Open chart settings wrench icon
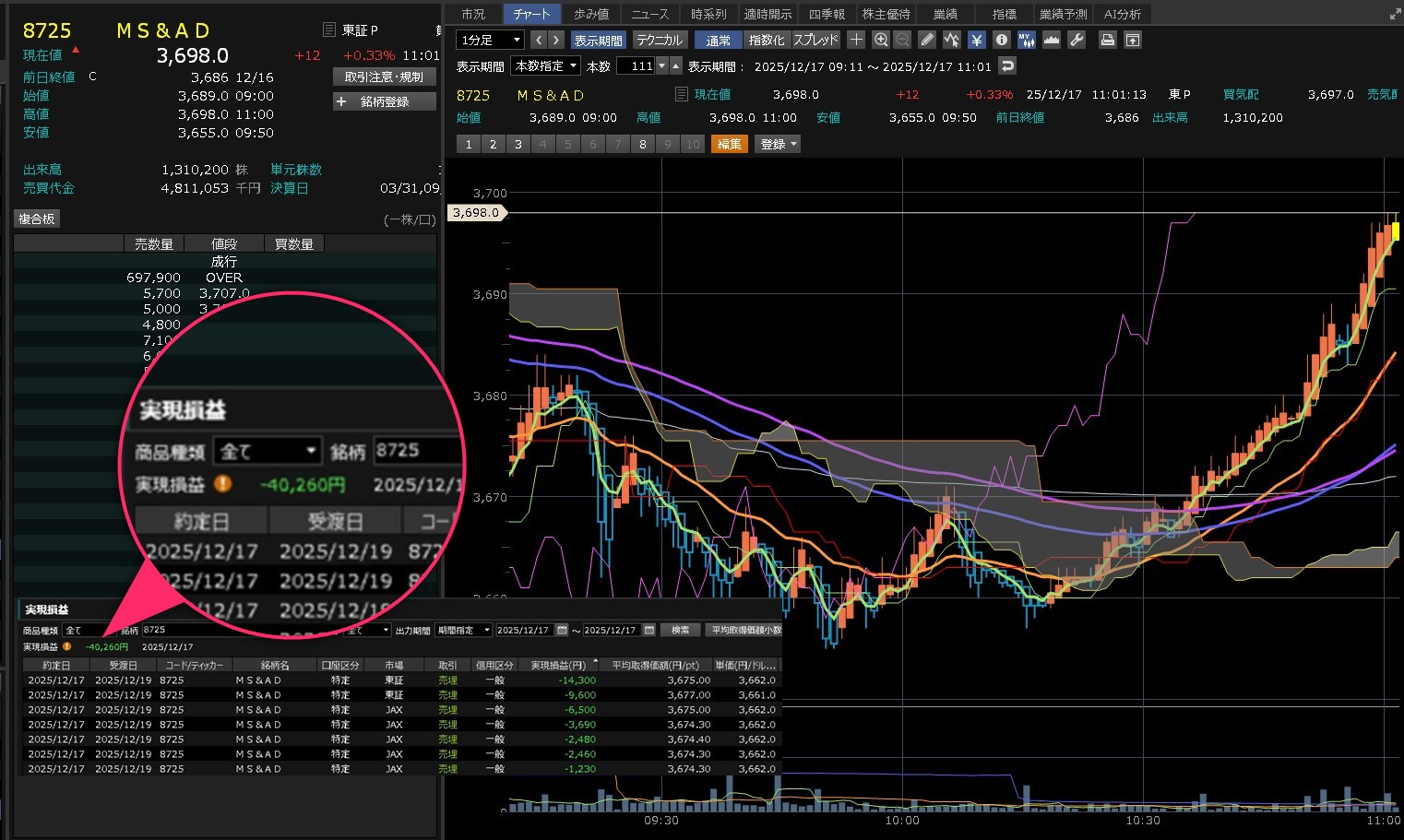The image size is (1404, 840). coord(1076,40)
